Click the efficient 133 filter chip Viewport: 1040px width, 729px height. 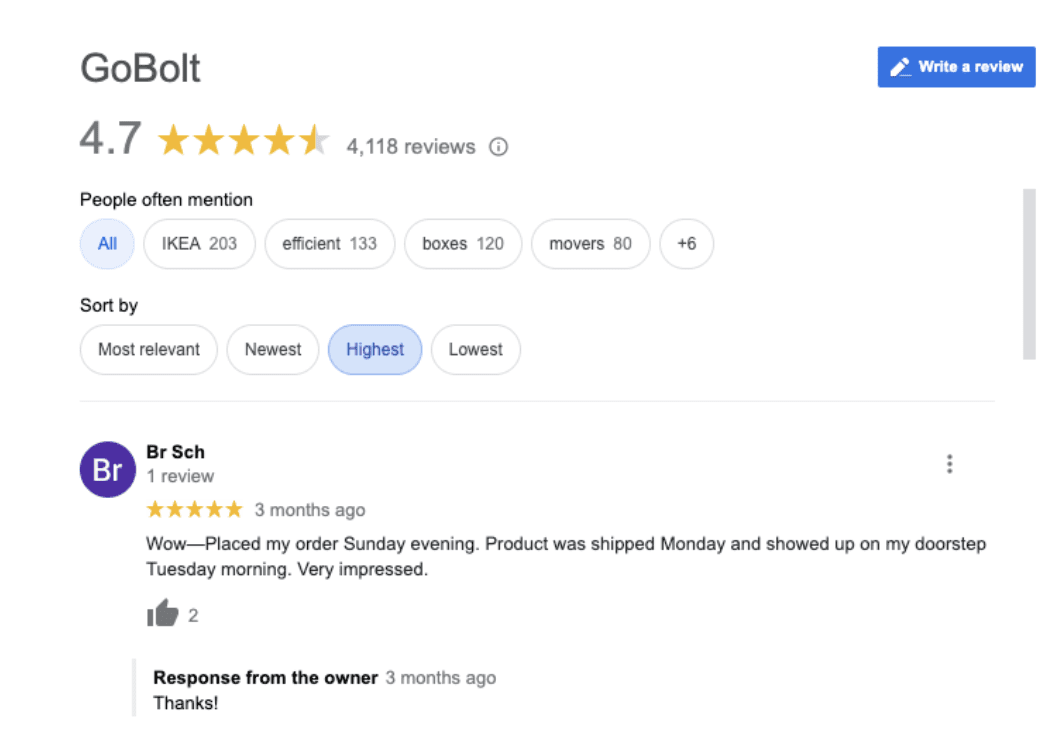click(x=330, y=244)
